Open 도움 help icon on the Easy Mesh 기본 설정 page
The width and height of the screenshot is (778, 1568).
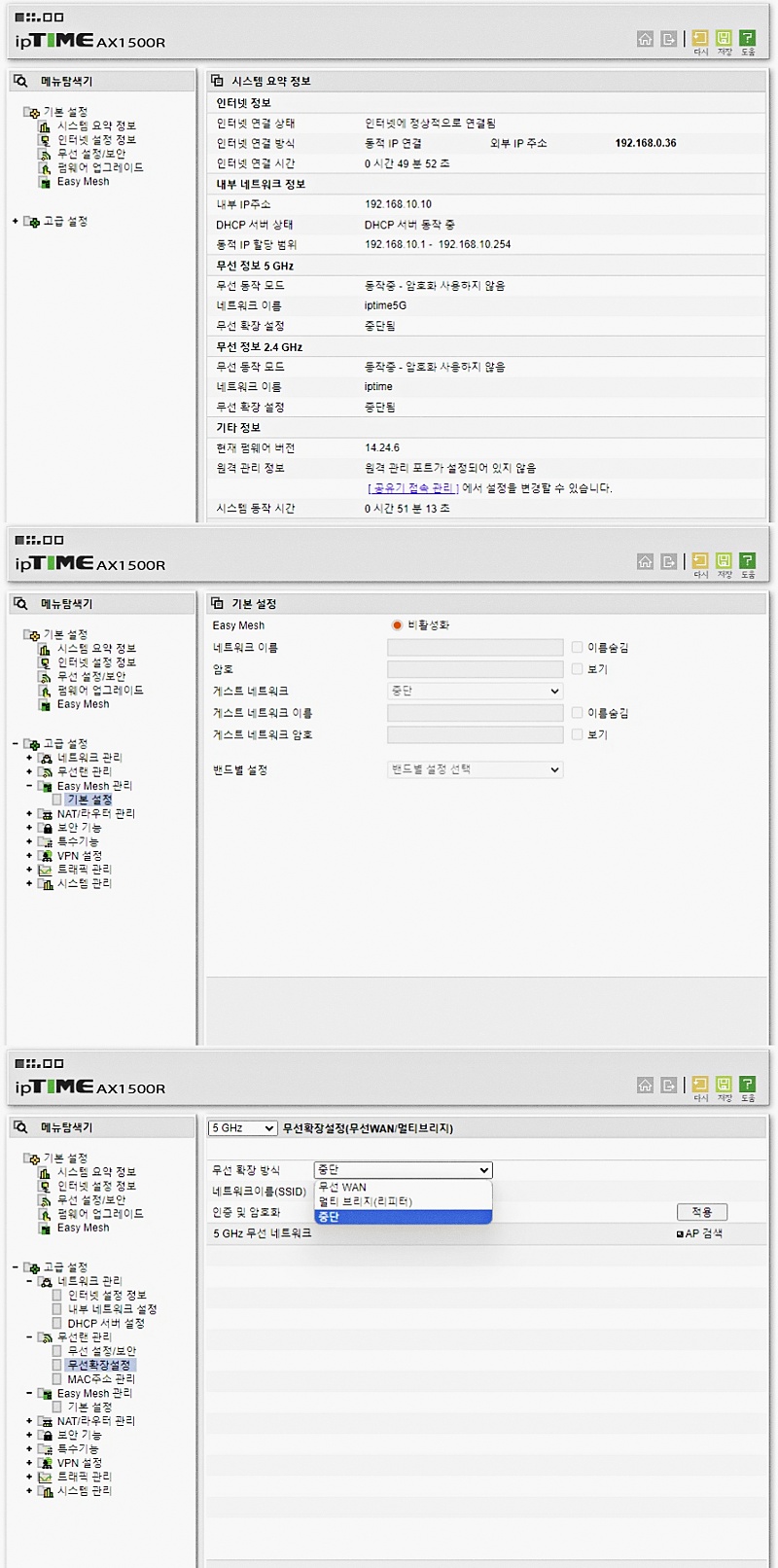747,561
